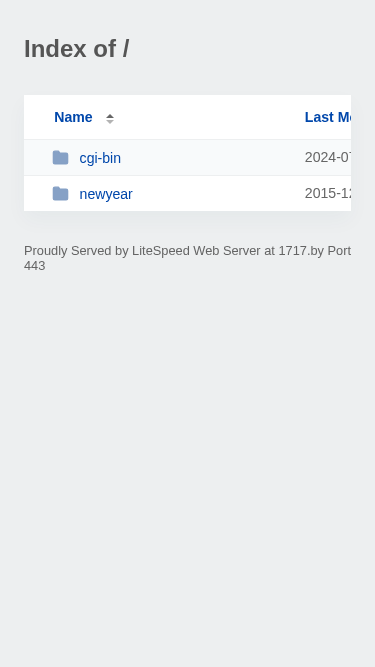Click the LiteSpeed Web Server footer text

pos(196,251)
